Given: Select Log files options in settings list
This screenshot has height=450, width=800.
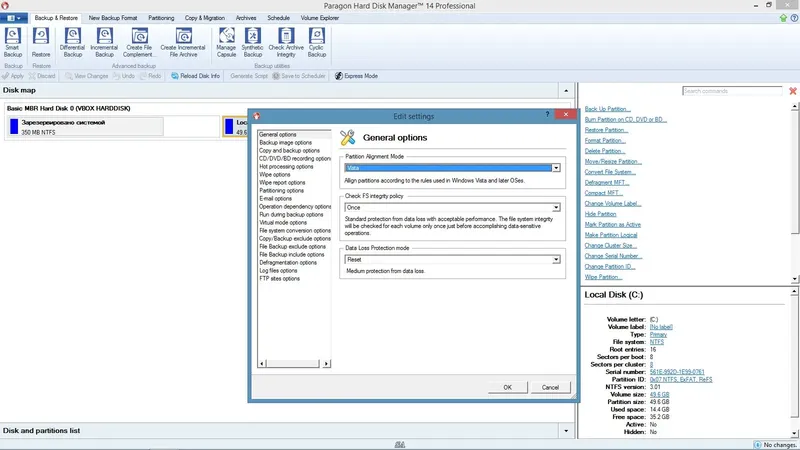Looking at the screenshot, I should click(x=278, y=271).
